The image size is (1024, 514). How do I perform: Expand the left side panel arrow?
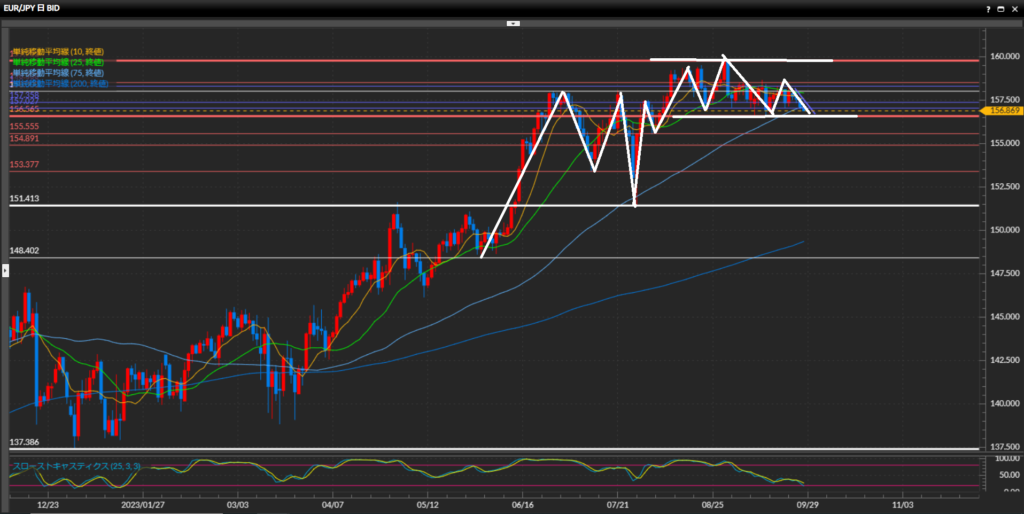[5, 270]
